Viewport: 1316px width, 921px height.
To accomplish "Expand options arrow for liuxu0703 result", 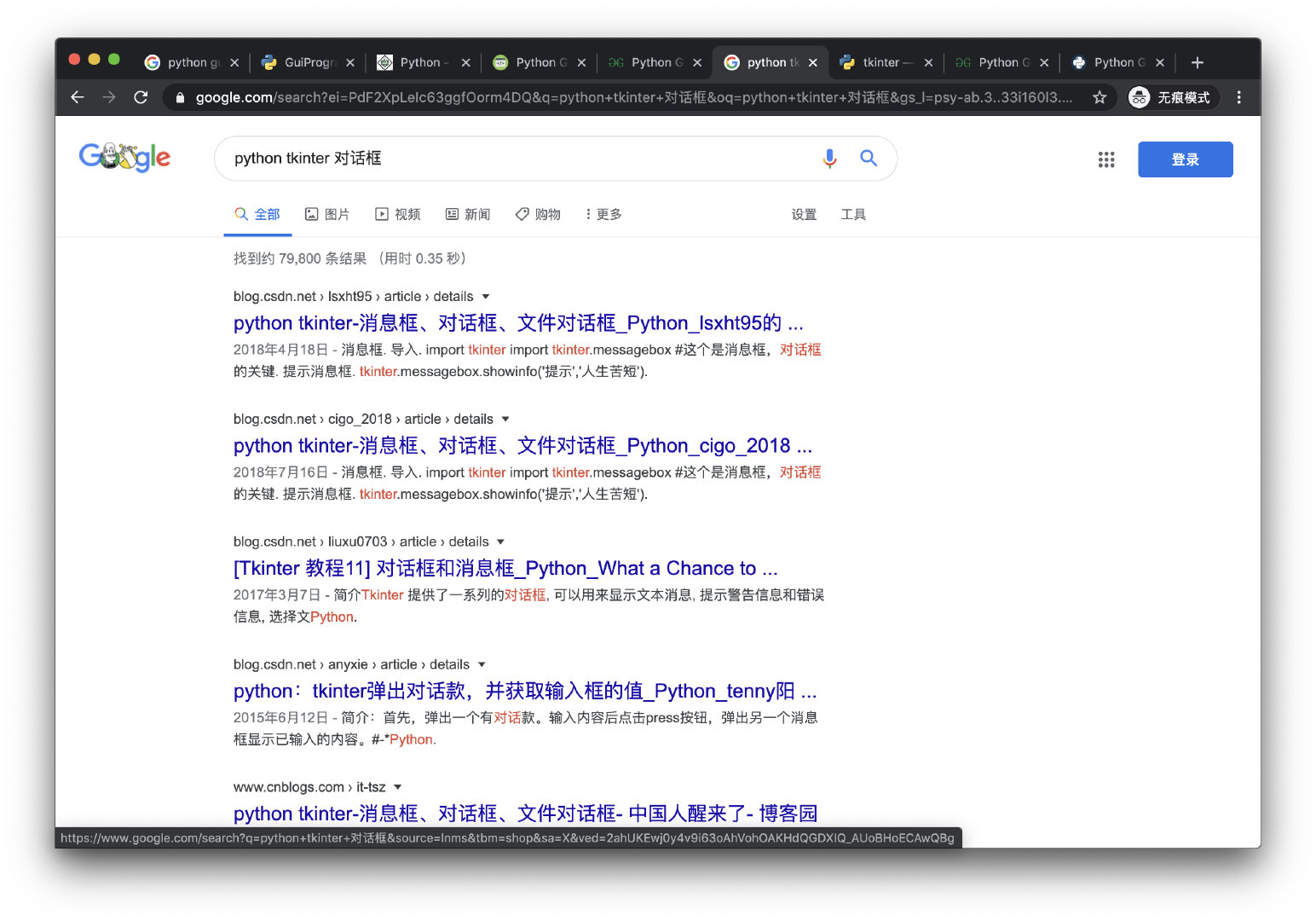I will pos(500,542).
